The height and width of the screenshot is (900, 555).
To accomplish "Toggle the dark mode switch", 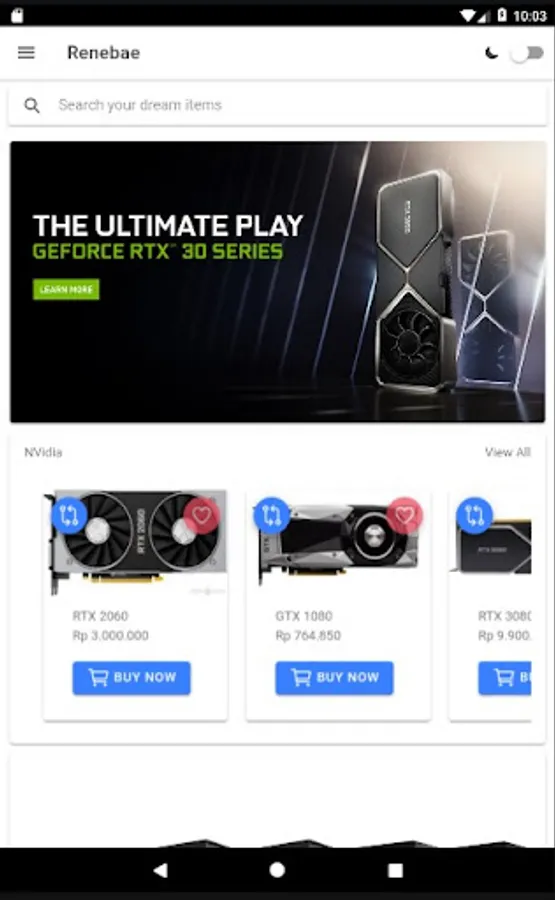I will coord(527,53).
